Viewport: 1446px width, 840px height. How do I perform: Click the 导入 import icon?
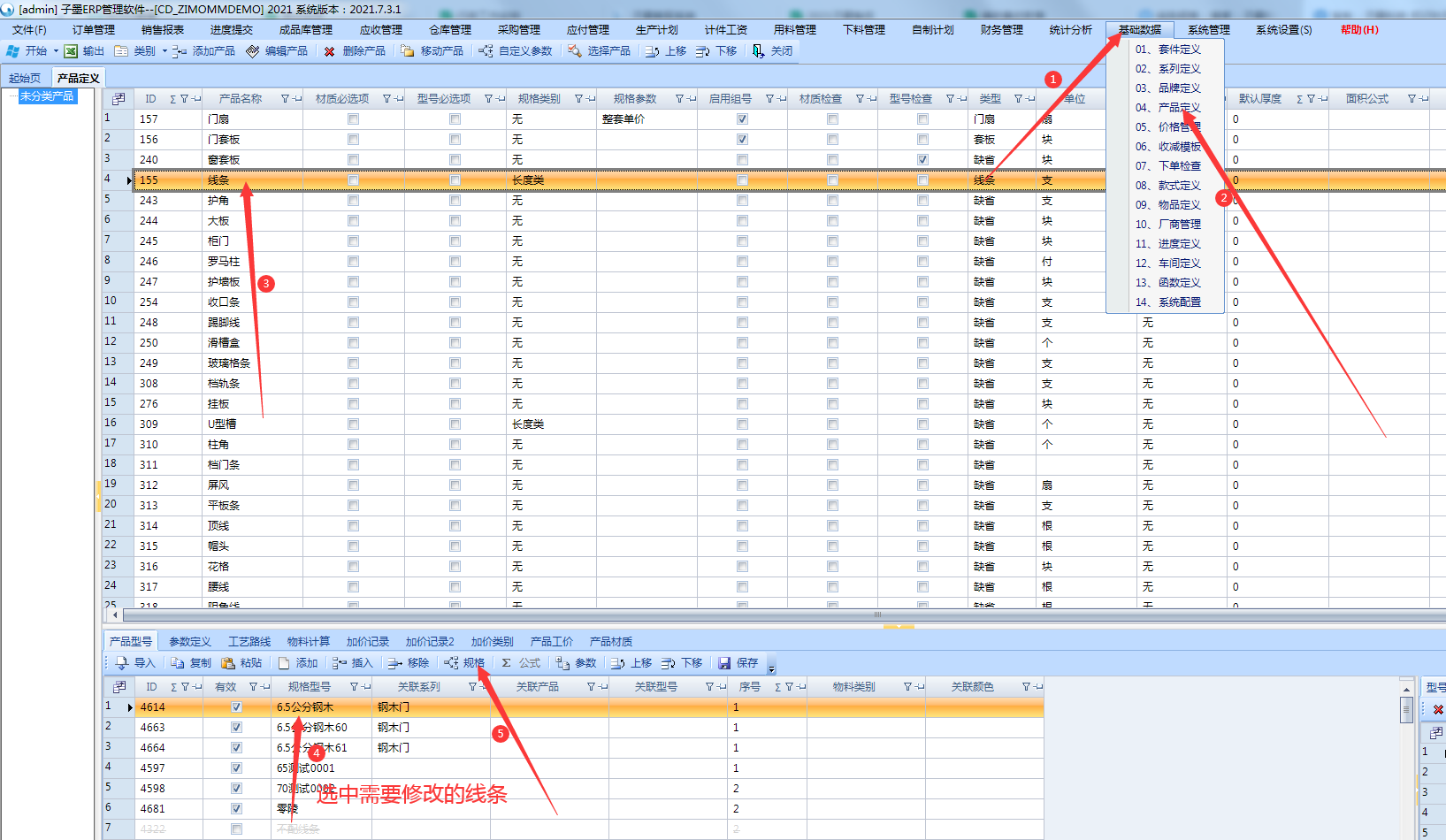122,663
